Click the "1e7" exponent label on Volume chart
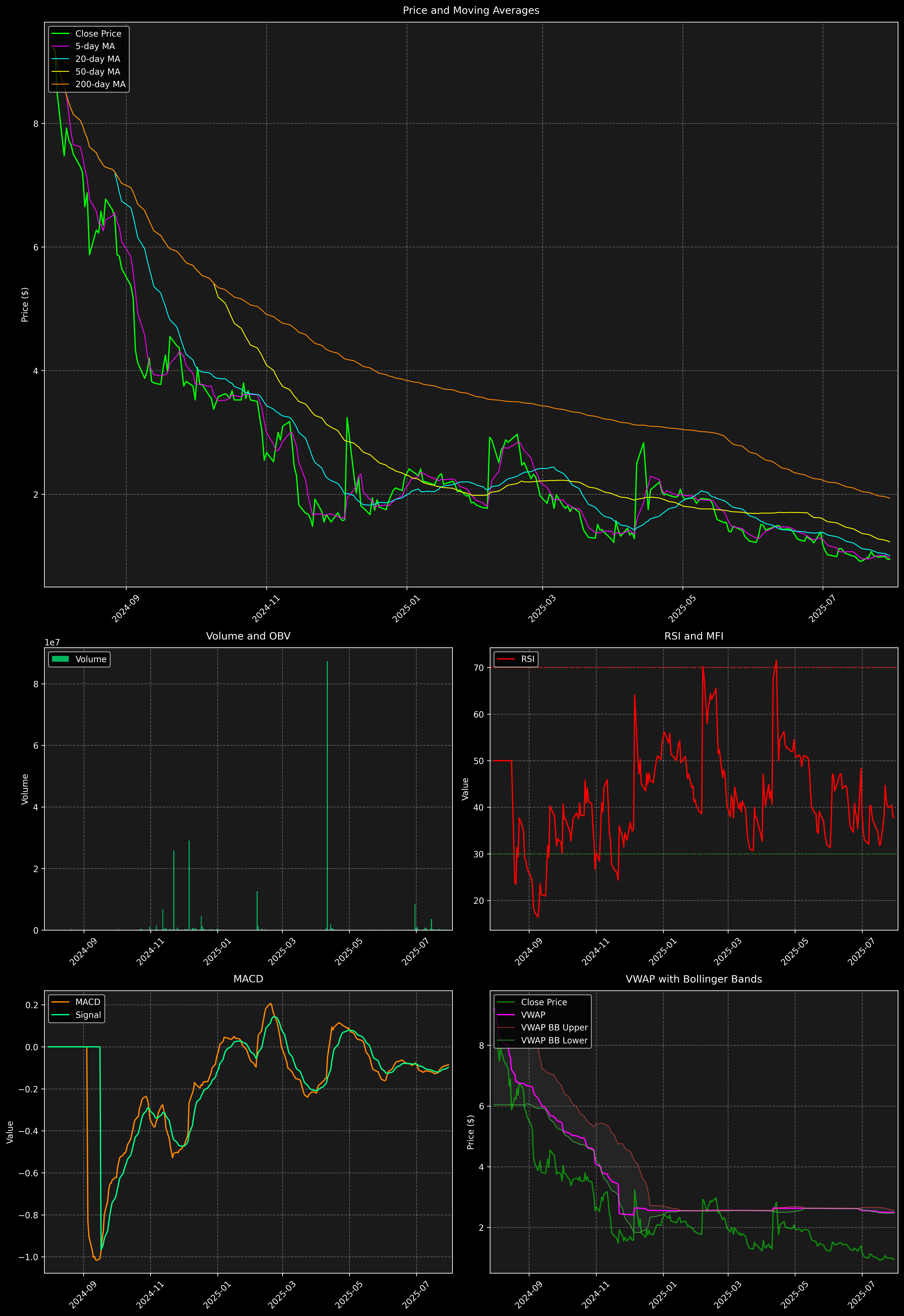 [x=52, y=643]
